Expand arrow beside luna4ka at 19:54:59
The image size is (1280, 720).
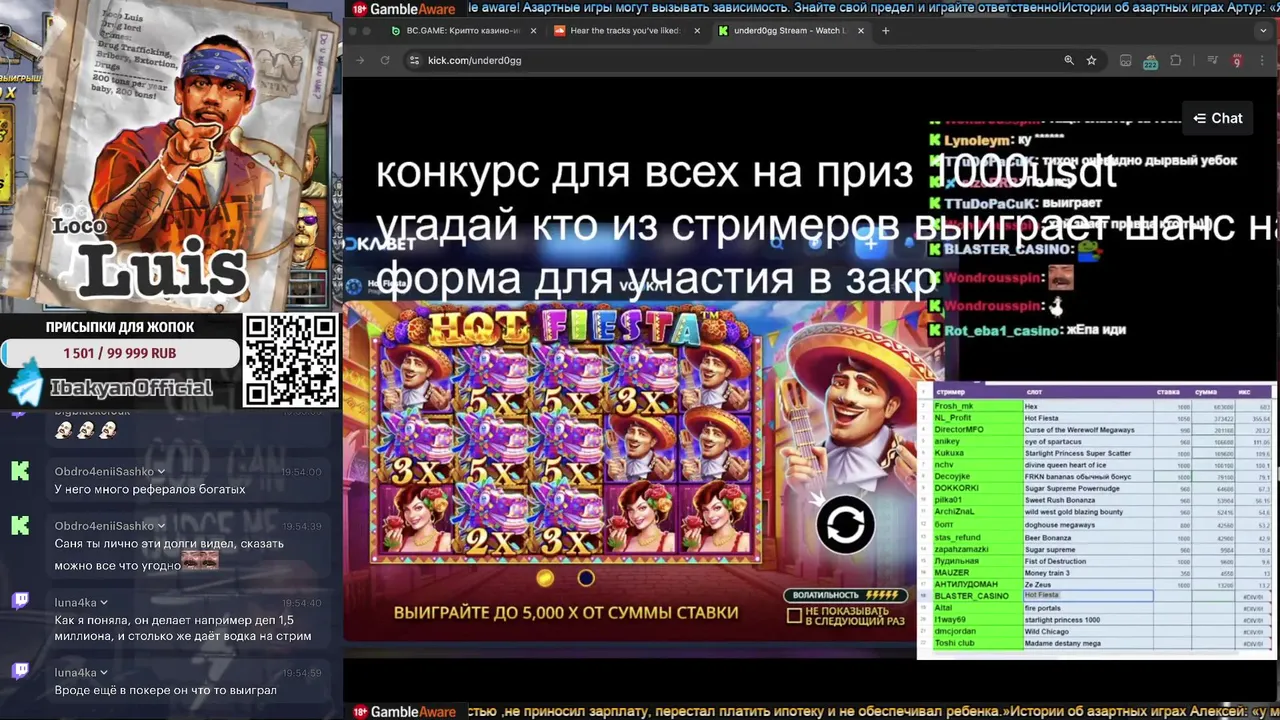click(104, 673)
